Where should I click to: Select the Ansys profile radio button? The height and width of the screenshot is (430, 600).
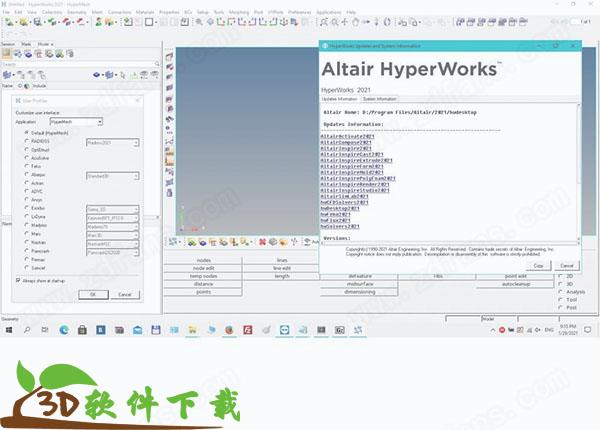pyautogui.click(x=27, y=199)
